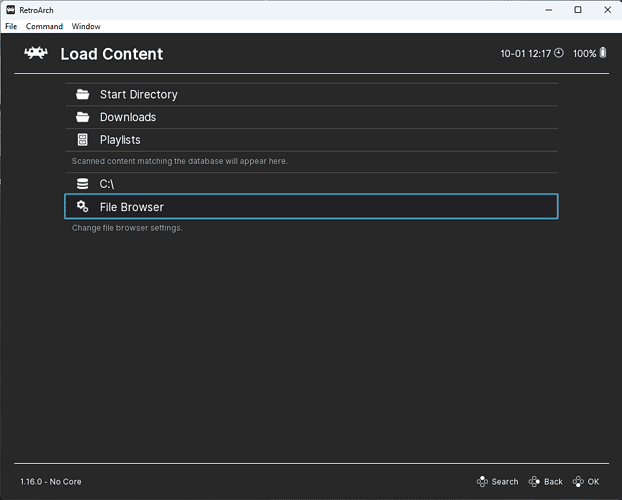Click the Playlists icon
Image resolution: width=622 pixels, height=500 pixels.
pos(83,140)
